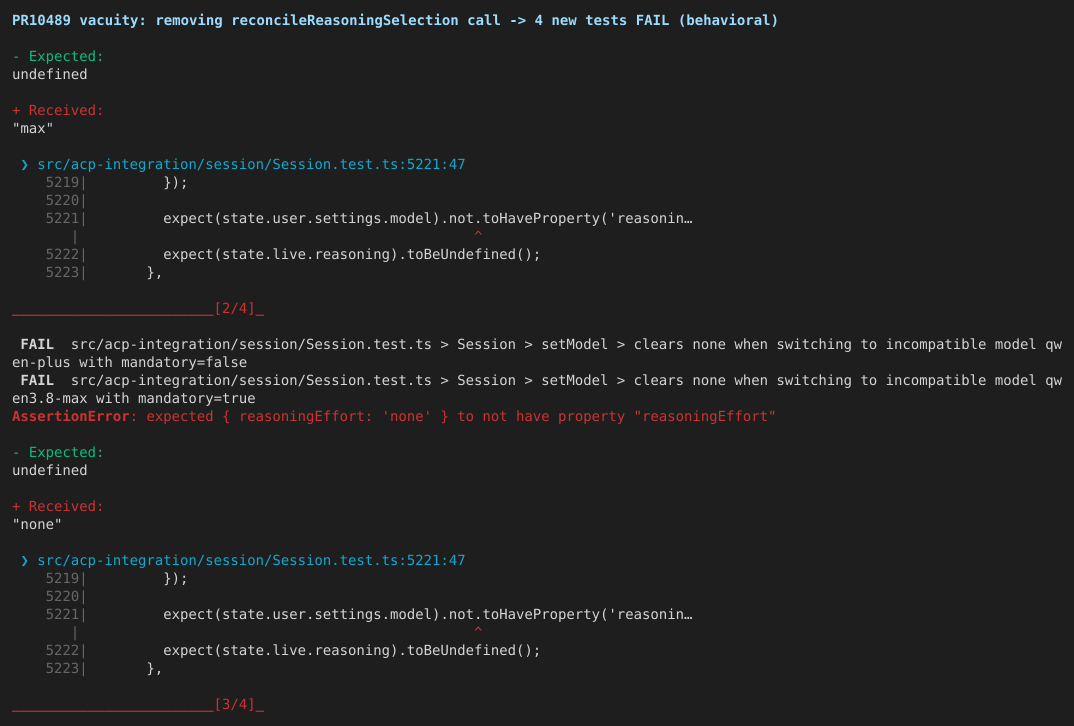Click line number 5222 in second snippet
Image resolution: width=1074 pixels, height=726 pixels.
[62, 650]
